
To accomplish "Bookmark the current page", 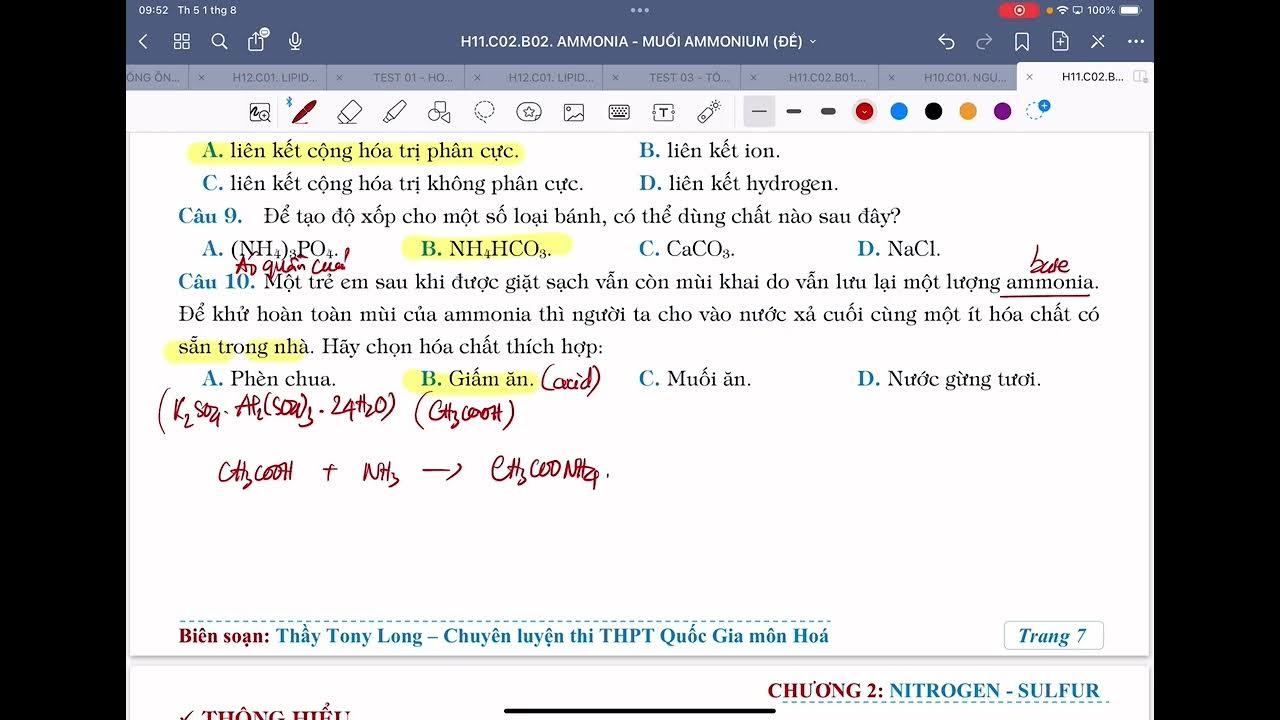I will coord(1022,41).
